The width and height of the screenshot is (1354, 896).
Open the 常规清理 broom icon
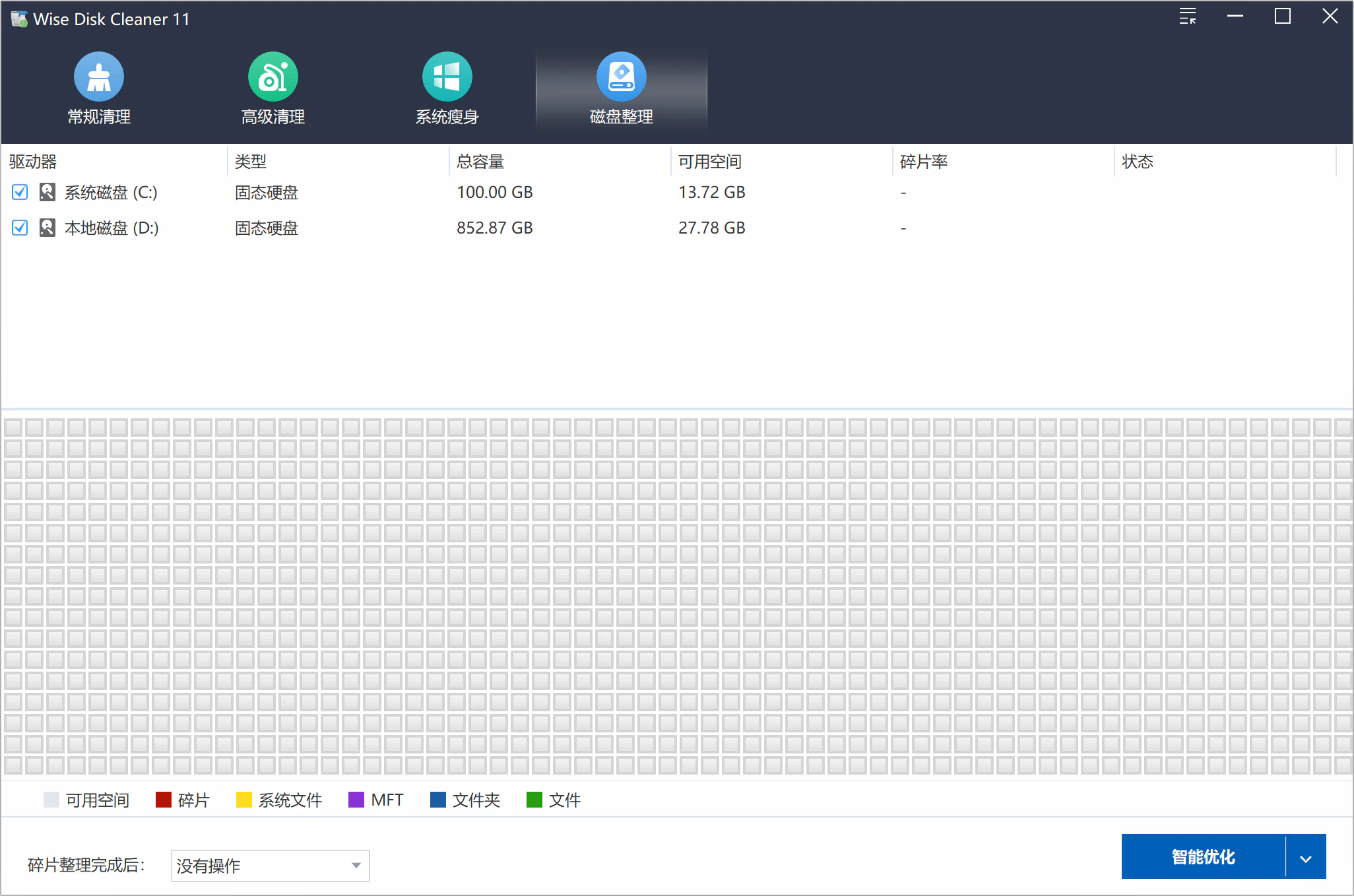coord(99,77)
